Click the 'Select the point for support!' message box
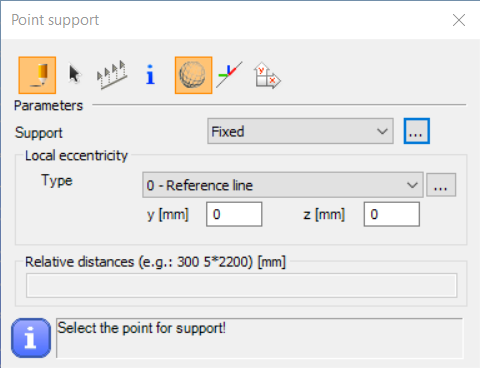The height and width of the screenshot is (368, 480). pyautogui.click(x=260, y=338)
